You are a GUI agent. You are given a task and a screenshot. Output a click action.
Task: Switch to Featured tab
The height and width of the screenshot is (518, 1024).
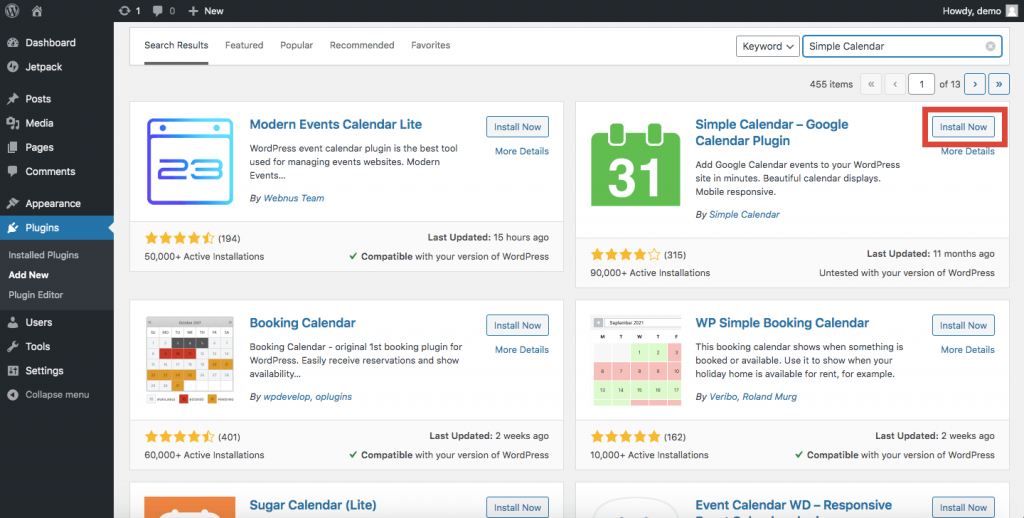[244, 45]
